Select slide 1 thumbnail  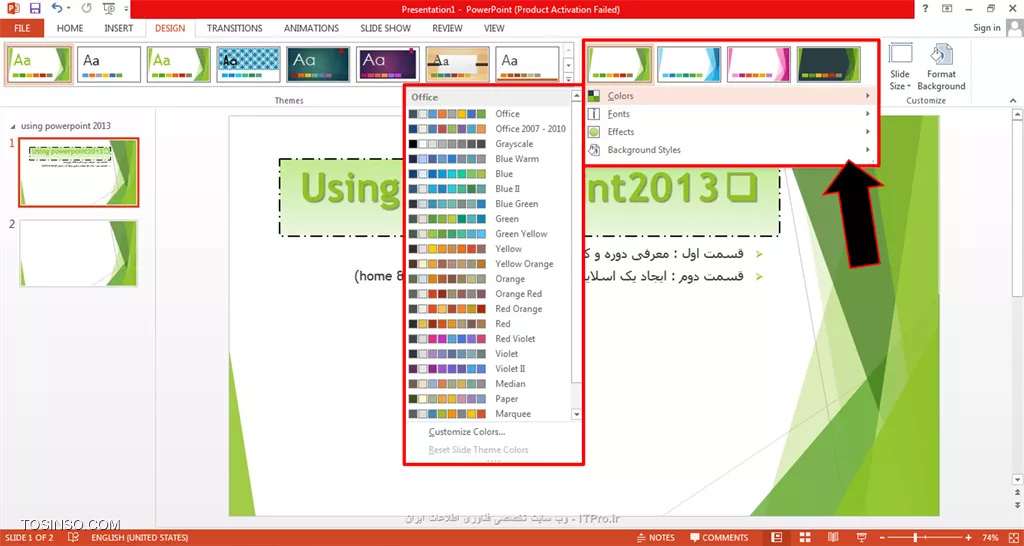pyautogui.click(x=78, y=172)
